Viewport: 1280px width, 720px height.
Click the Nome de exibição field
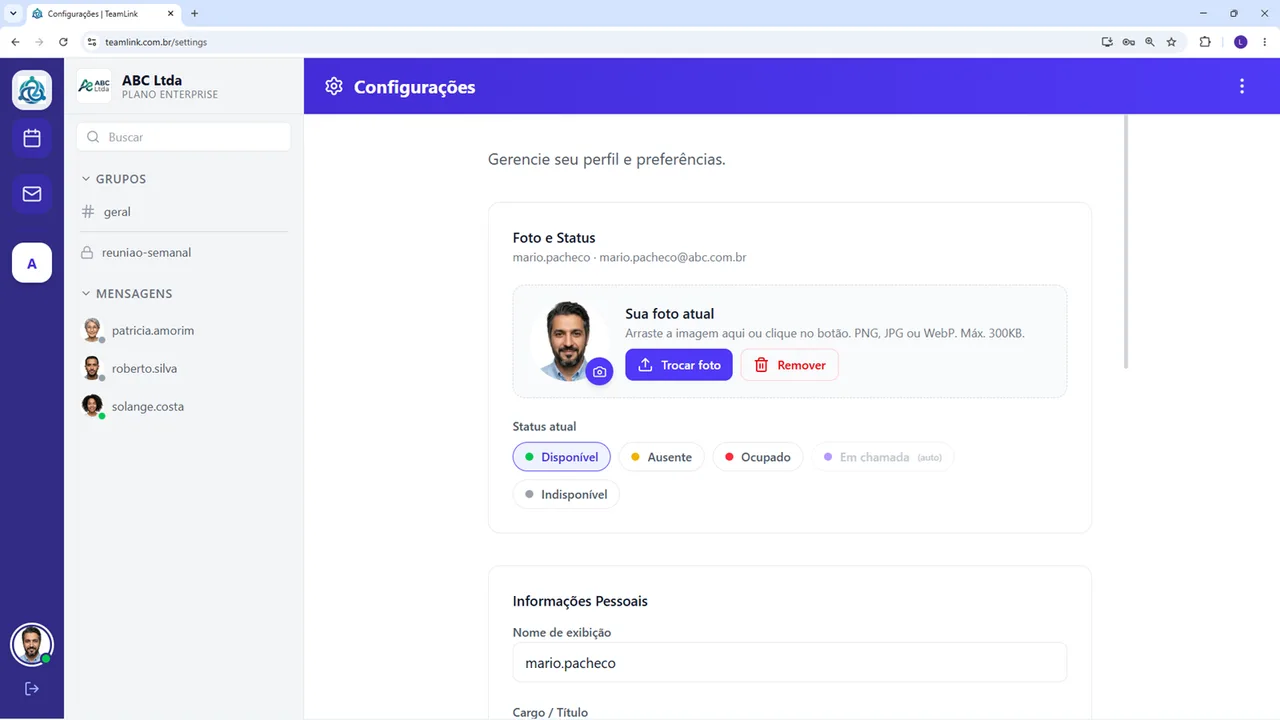pos(790,662)
